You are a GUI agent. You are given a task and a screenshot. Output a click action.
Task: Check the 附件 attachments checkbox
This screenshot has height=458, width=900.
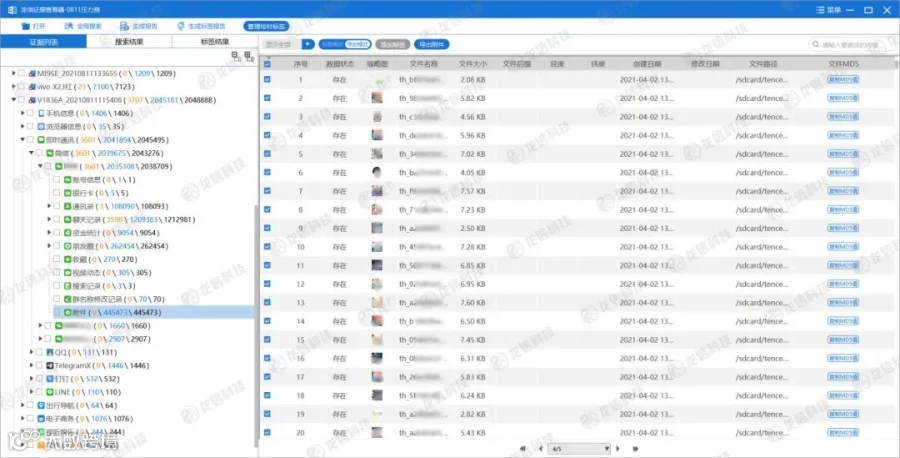pos(57,312)
